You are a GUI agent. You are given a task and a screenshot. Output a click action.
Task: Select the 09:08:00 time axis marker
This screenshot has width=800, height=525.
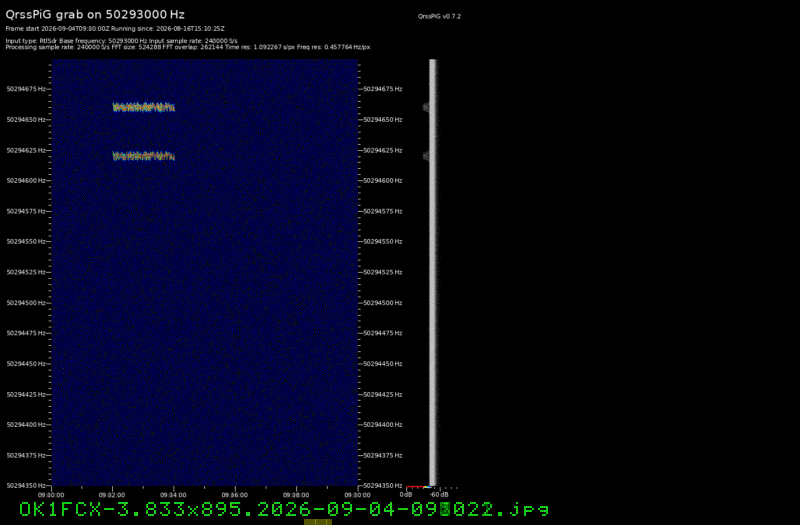click(x=295, y=495)
